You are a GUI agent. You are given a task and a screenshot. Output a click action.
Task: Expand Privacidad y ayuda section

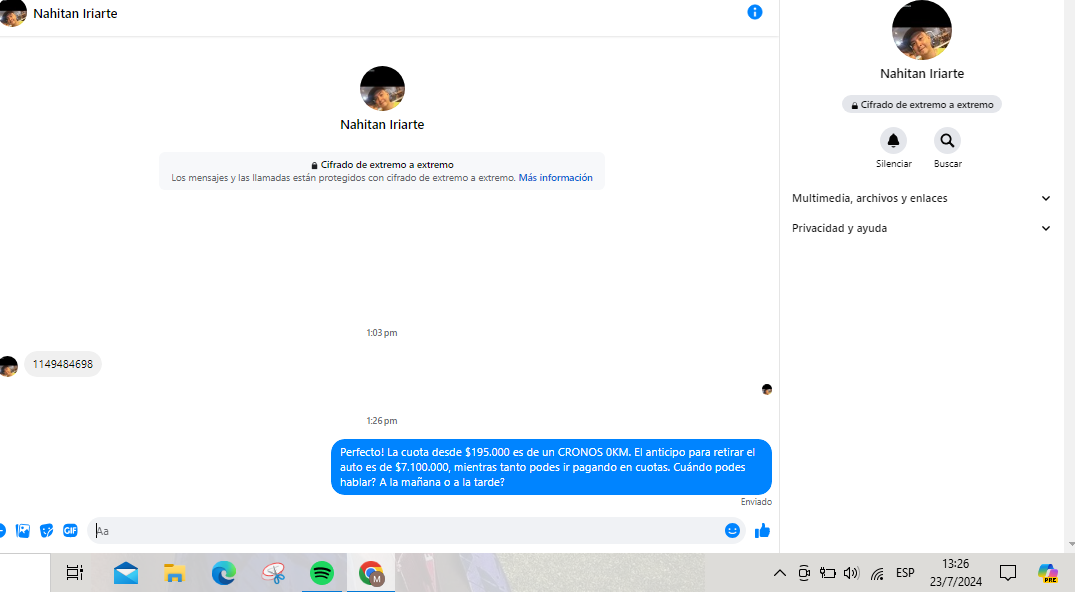tap(921, 228)
